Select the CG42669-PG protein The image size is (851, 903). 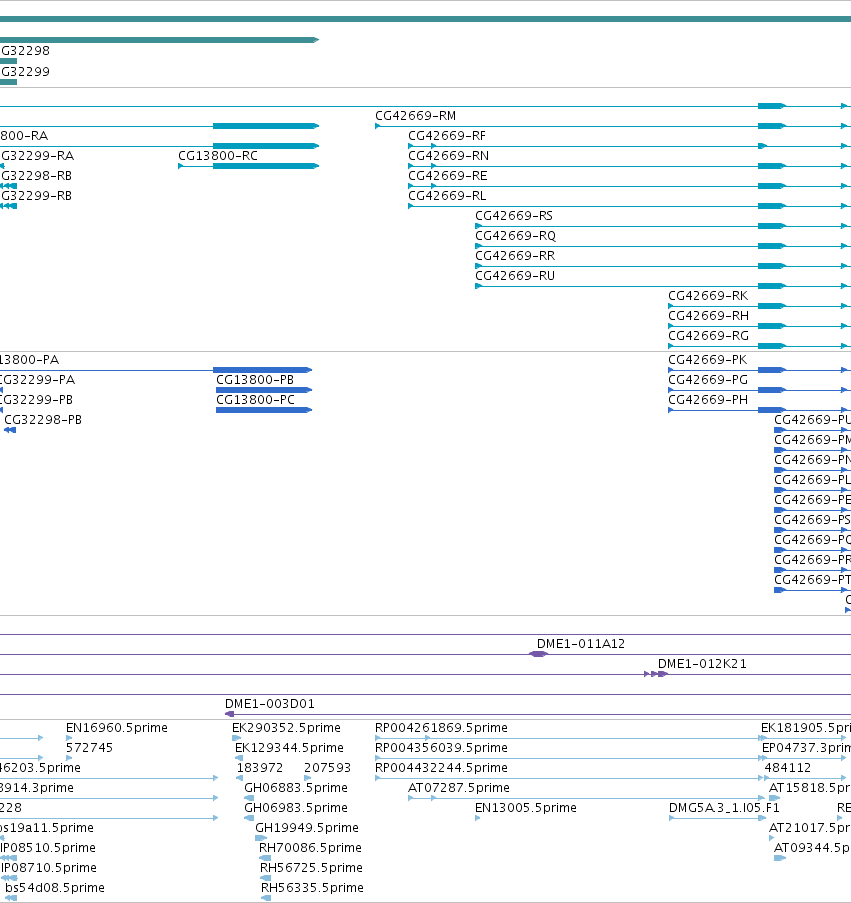coord(708,380)
